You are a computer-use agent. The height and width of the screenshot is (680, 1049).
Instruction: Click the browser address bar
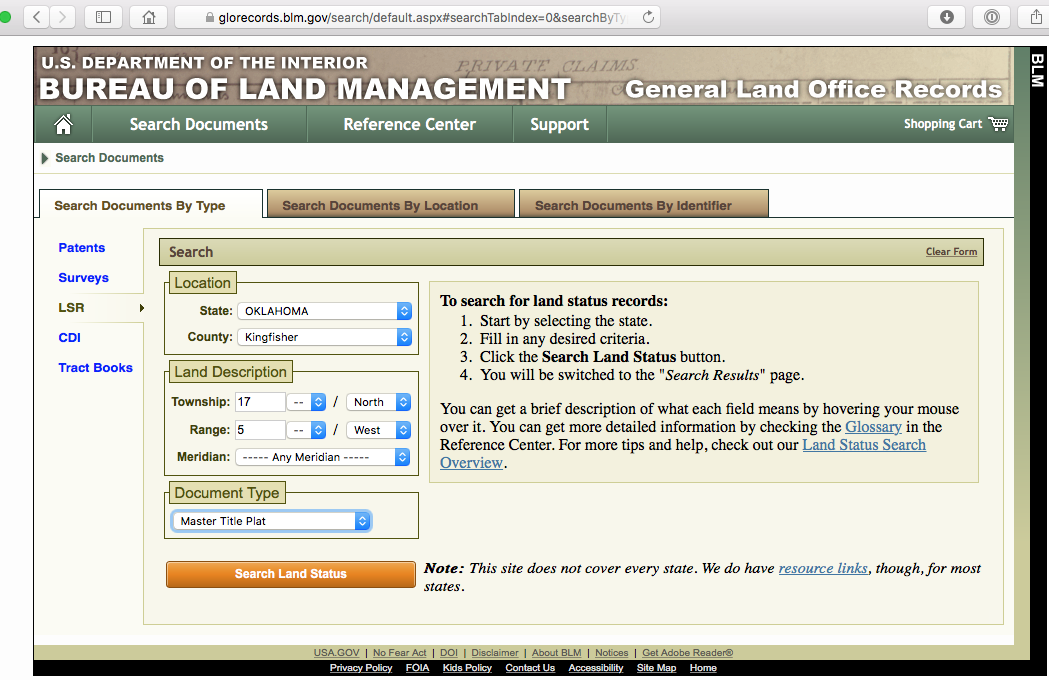(417, 17)
